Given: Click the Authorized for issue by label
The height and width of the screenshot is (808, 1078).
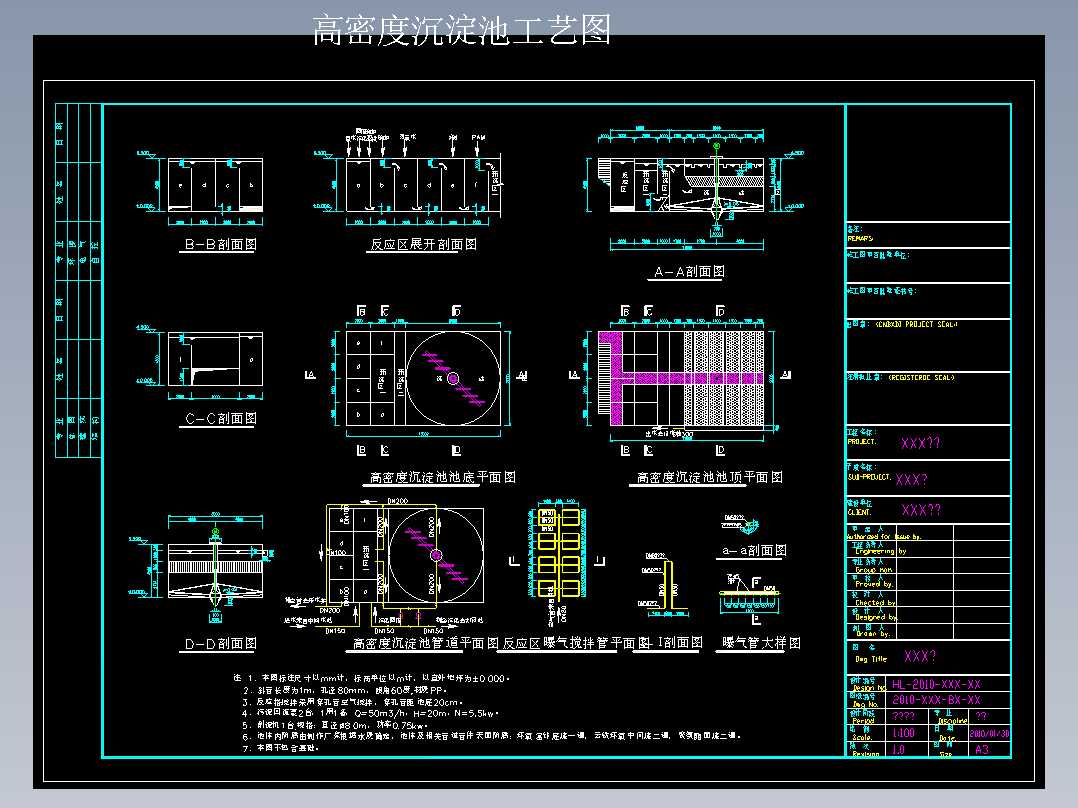Looking at the screenshot, I should click(x=884, y=536).
